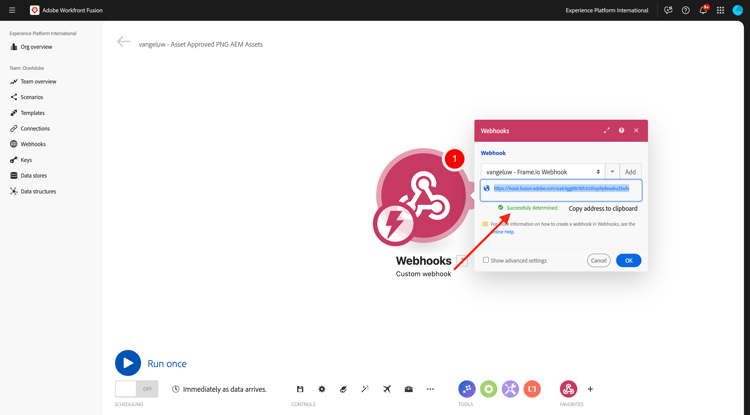
Task: Open Org overview in sidebar
Action: (32, 47)
